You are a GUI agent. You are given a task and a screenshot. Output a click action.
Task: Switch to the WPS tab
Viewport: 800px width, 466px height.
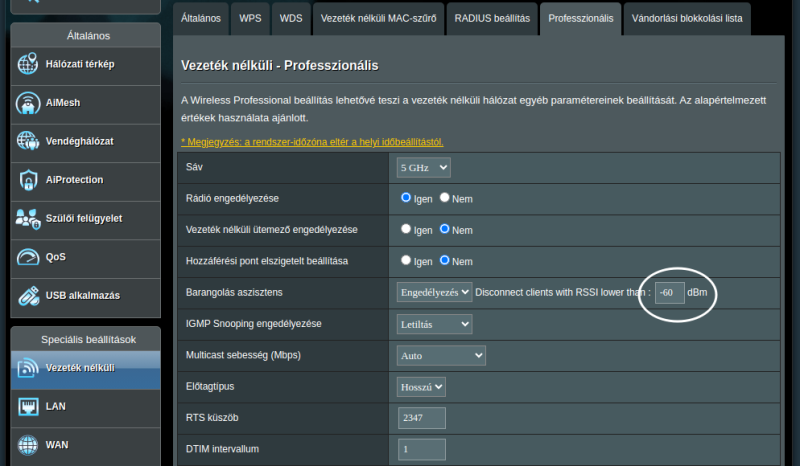coord(250,18)
